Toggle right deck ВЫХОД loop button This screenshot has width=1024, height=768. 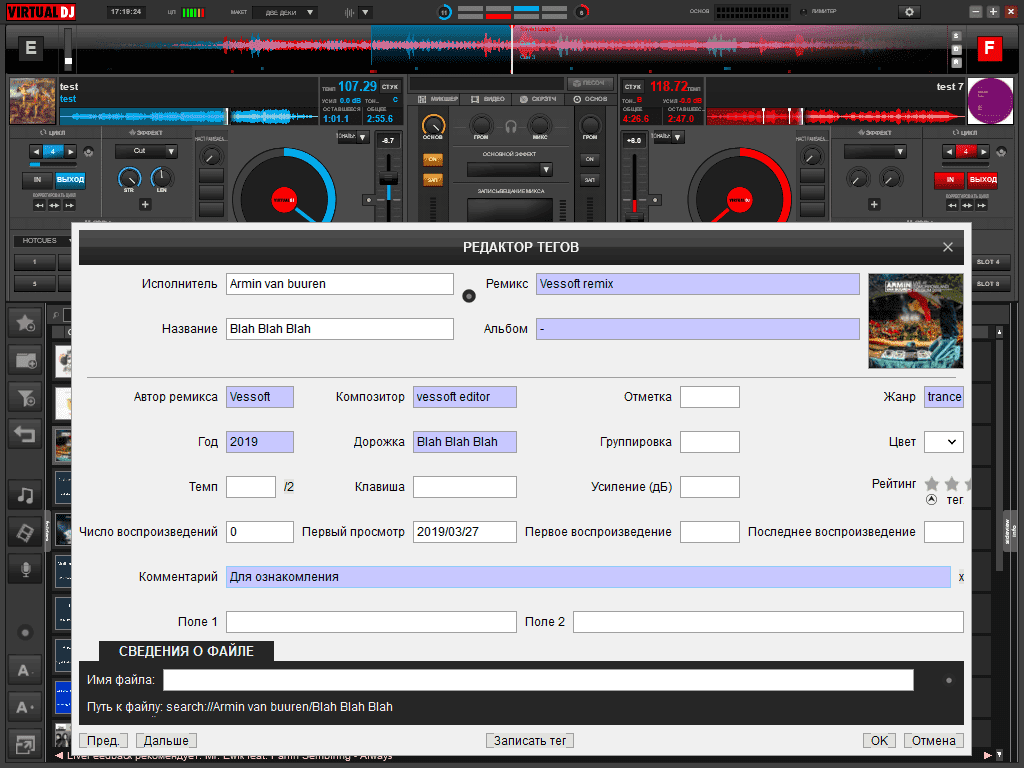[983, 180]
